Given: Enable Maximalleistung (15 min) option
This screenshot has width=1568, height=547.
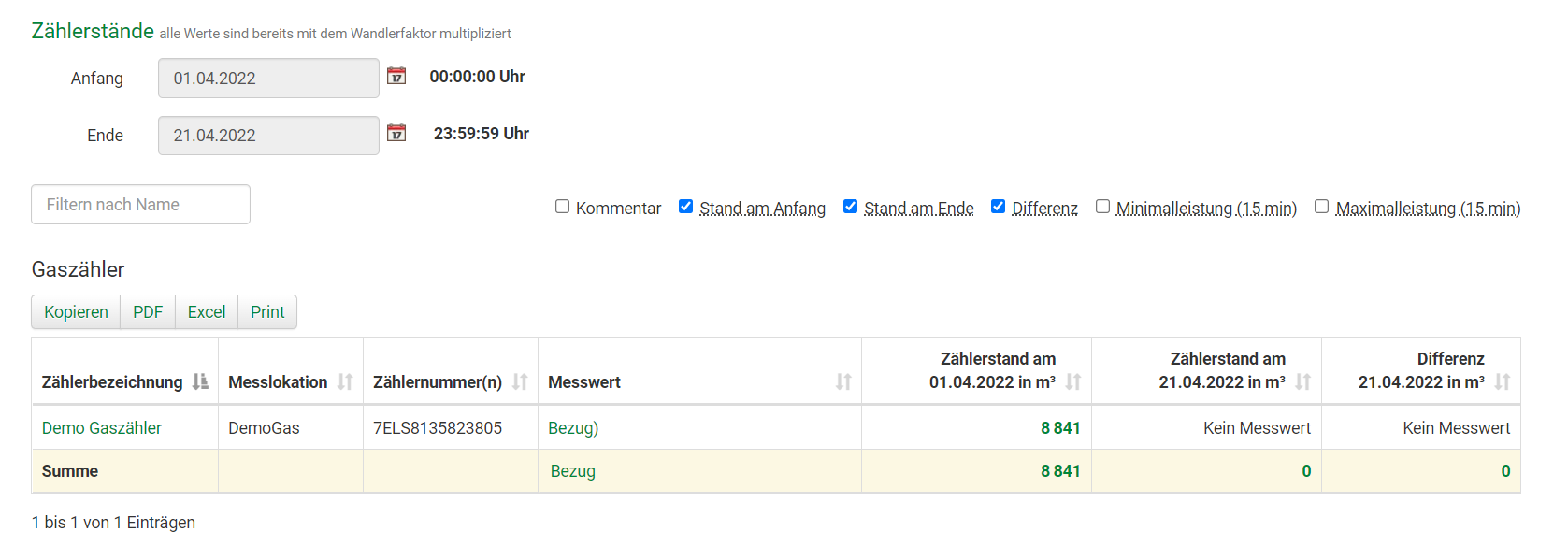Looking at the screenshot, I should coord(1321,206).
